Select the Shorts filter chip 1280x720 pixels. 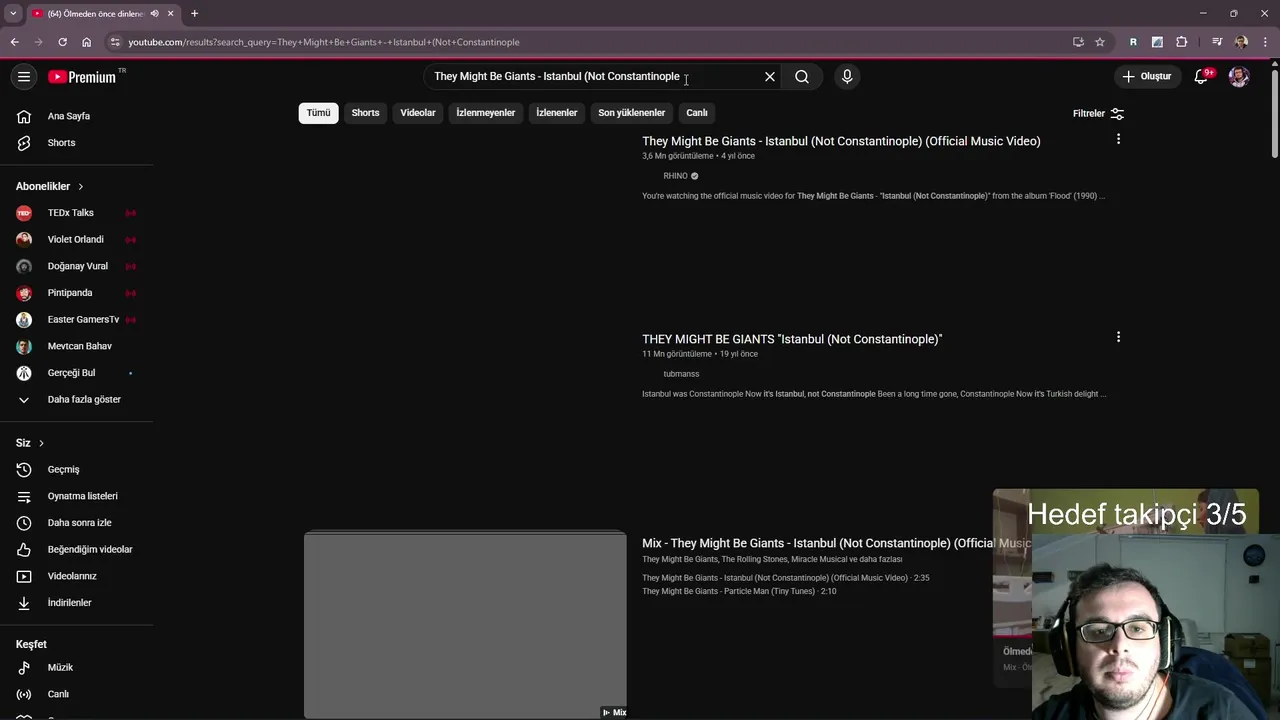point(365,113)
